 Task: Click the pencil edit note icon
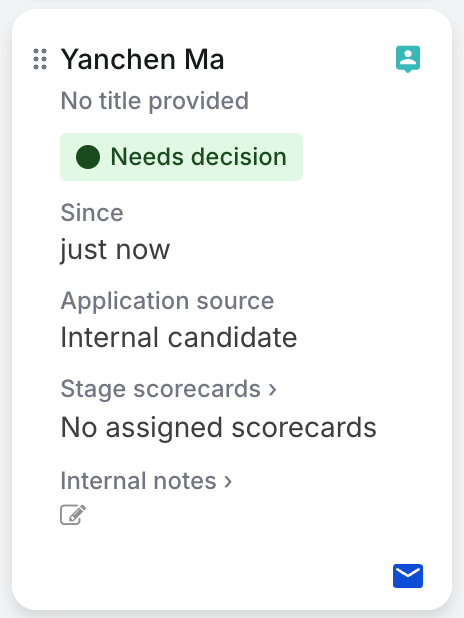point(73,514)
